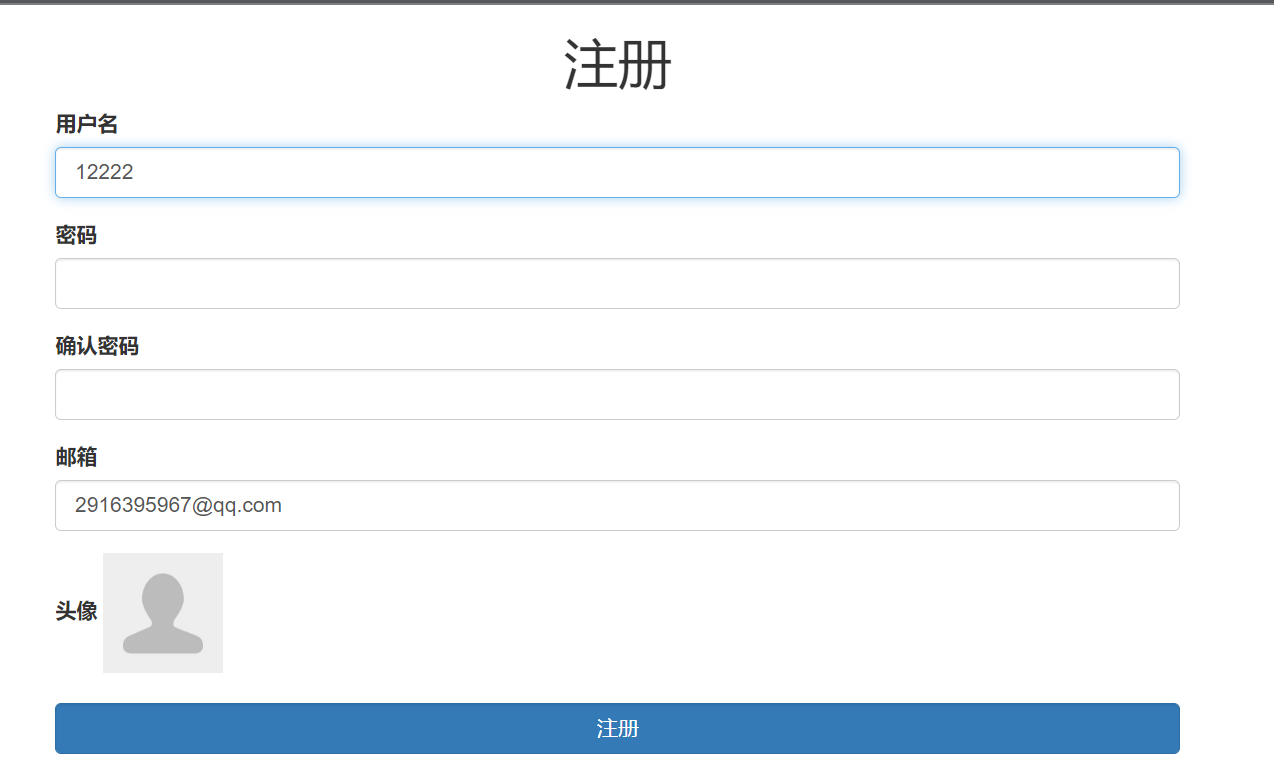
Task: Click 注册 to complete registration
Action: [x=617, y=728]
